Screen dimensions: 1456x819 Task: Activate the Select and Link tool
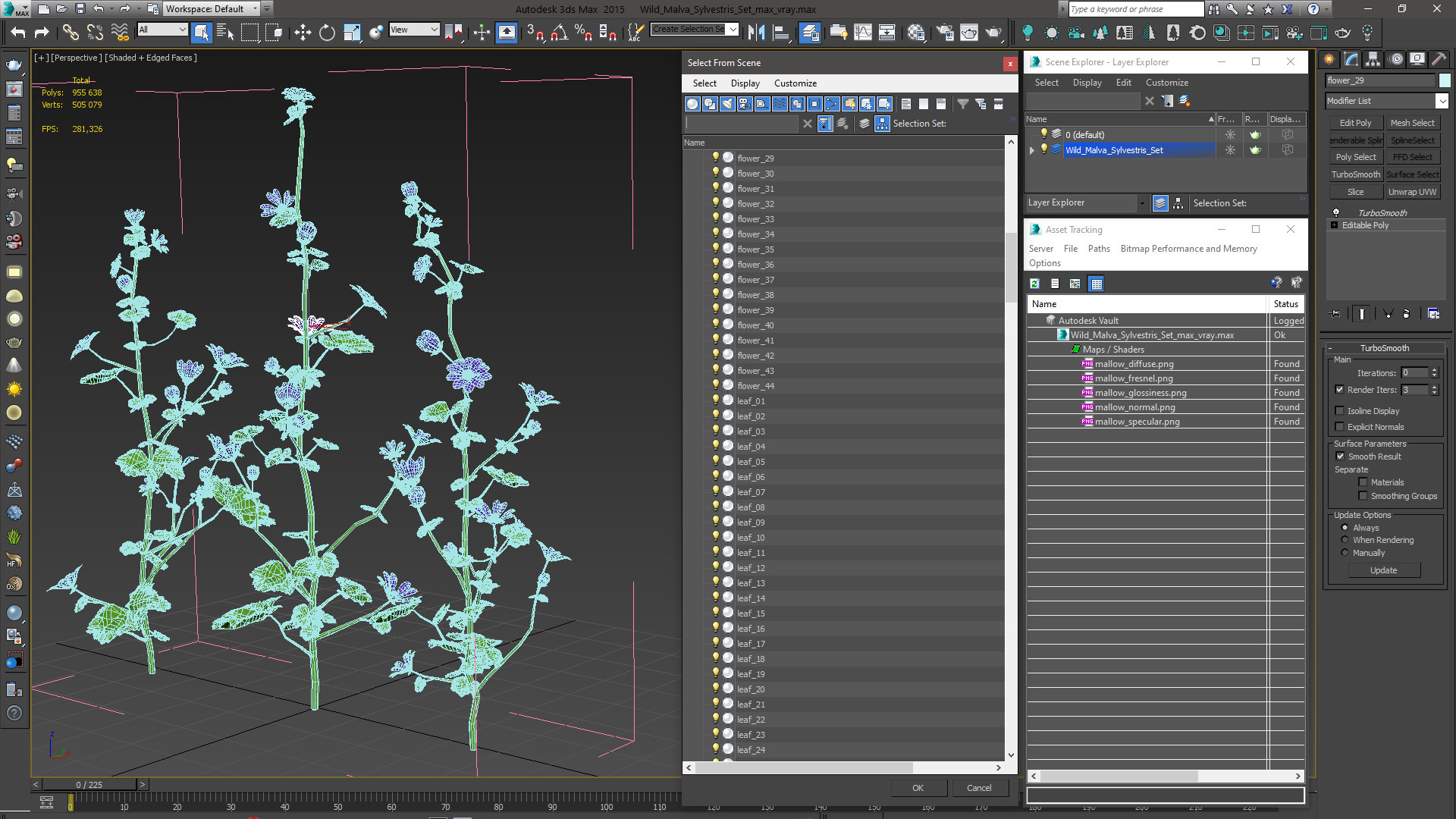71,32
